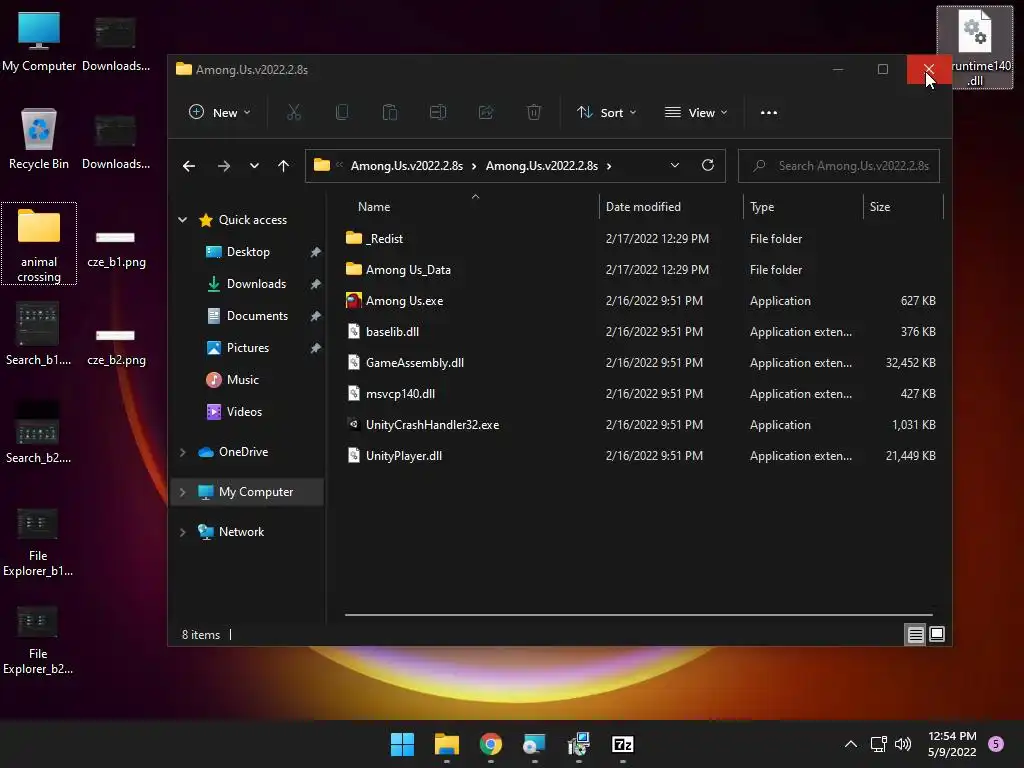Click the taskbar clock and date
Screen dimensions: 1024x768
pos(952,744)
